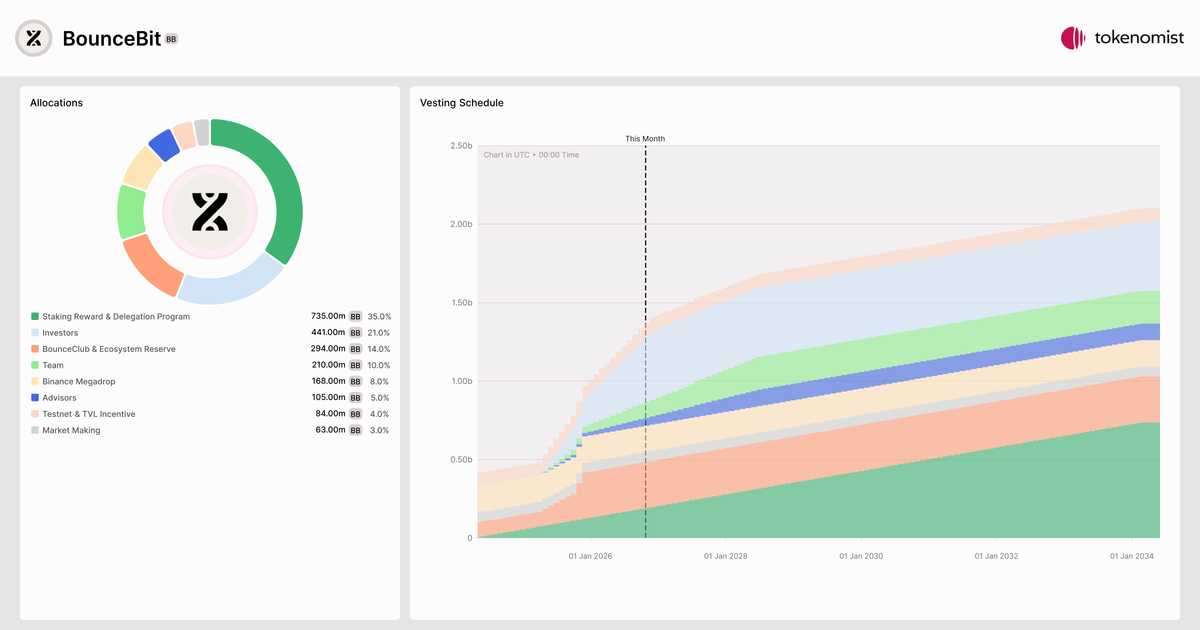Click BB badge in BounceClub & Ecosystem row
The height and width of the screenshot is (630, 1200).
pyautogui.click(x=355, y=349)
